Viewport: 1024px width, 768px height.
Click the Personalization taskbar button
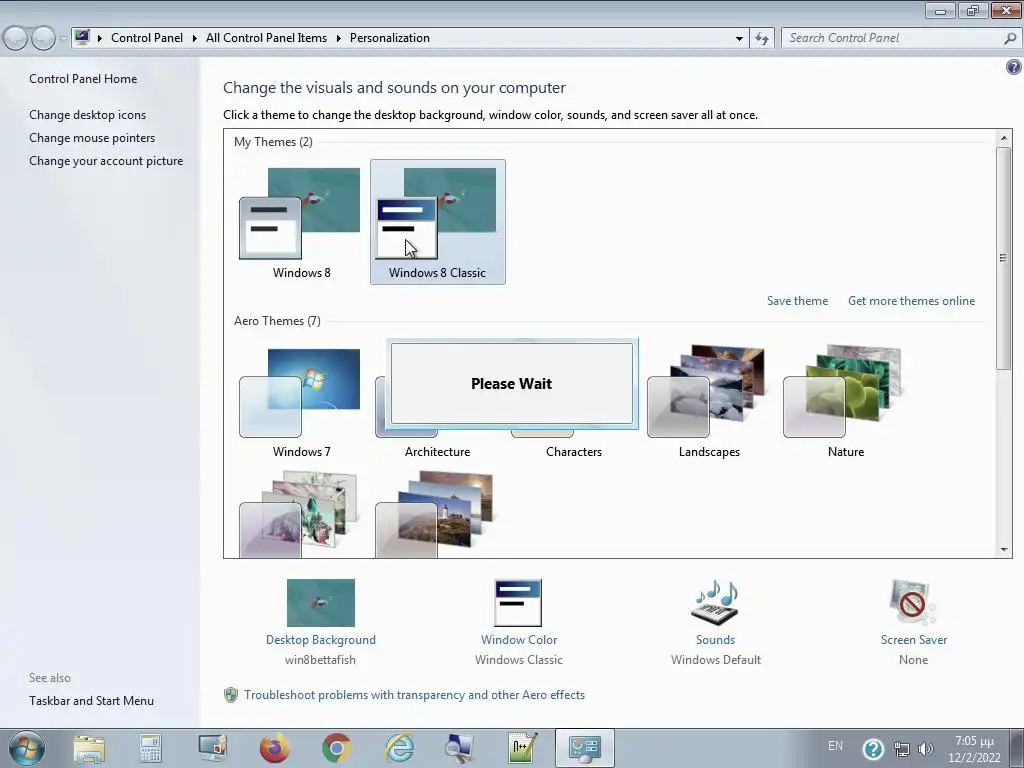click(584, 748)
